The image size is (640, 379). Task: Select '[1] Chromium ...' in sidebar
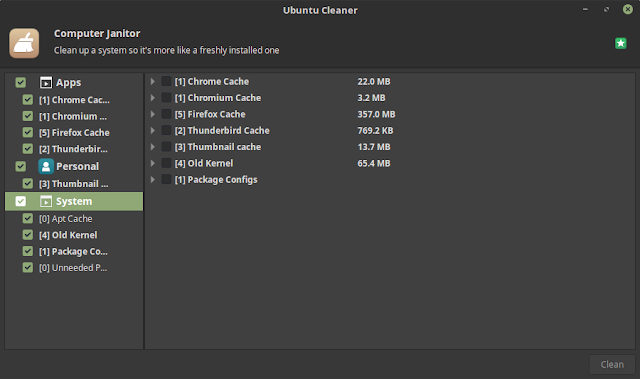coord(73,116)
